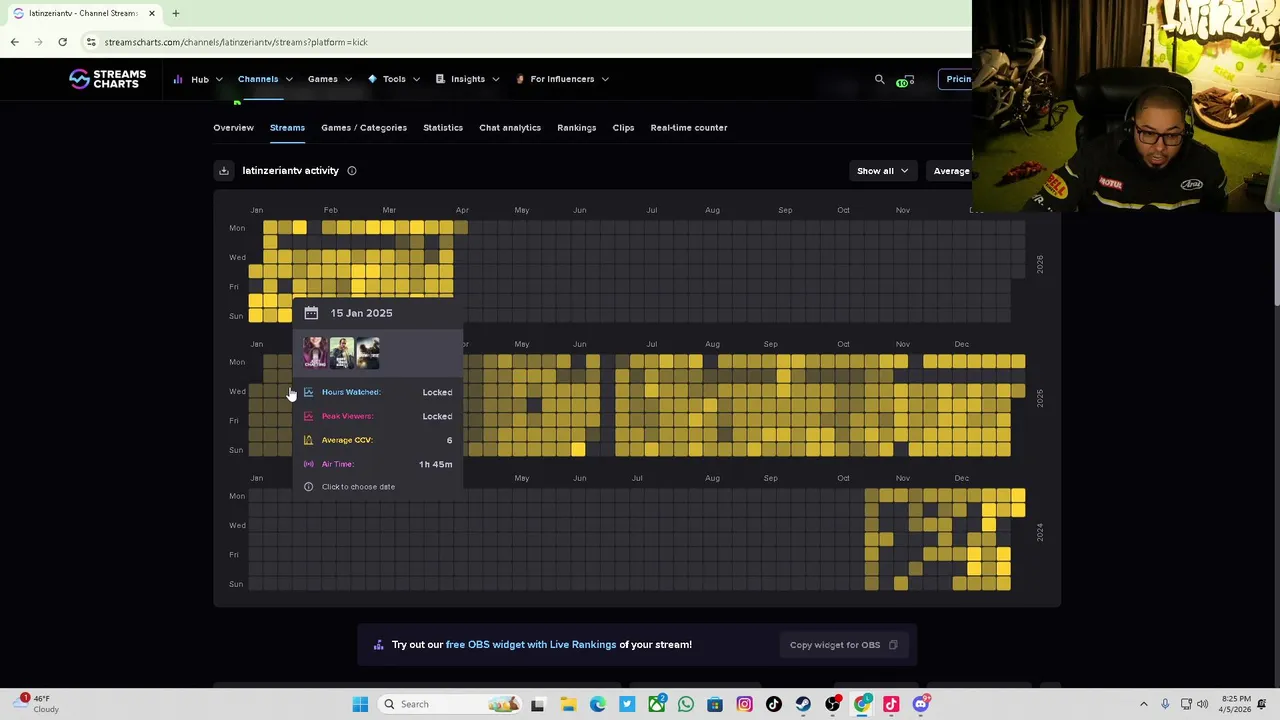
Task: Click the calendar icon beside 15 Jan 2025
Action: coord(311,313)
